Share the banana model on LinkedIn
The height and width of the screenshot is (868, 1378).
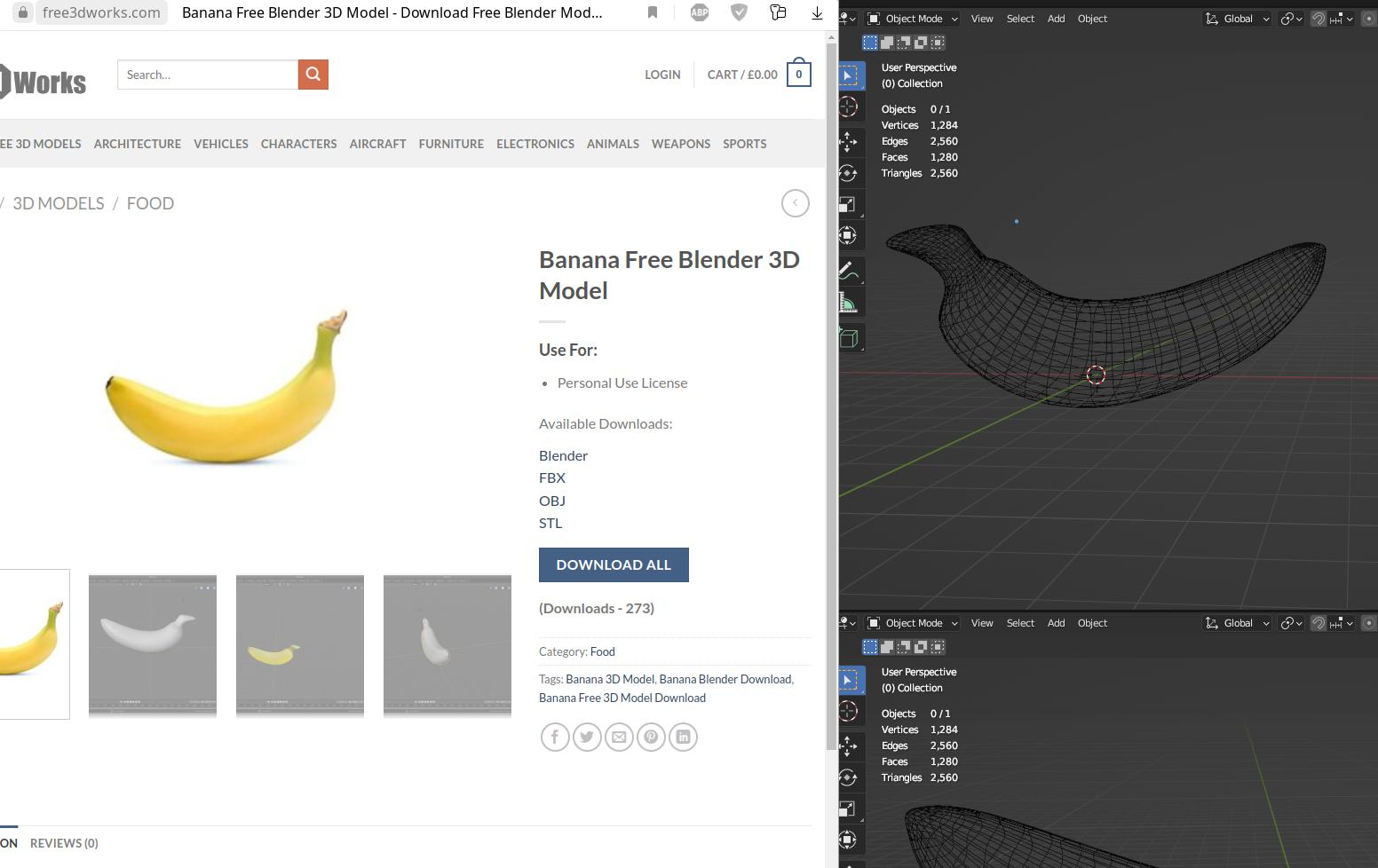coord(683,737)
